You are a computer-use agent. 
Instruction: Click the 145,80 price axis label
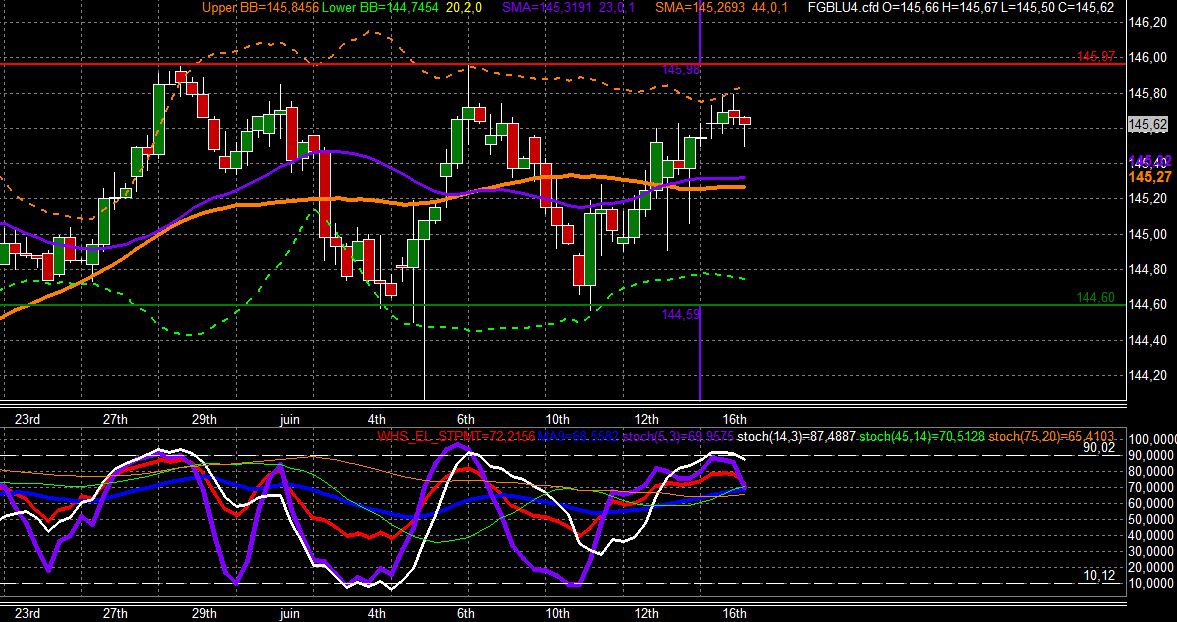pyautogui.click(x=1148, y=94)
